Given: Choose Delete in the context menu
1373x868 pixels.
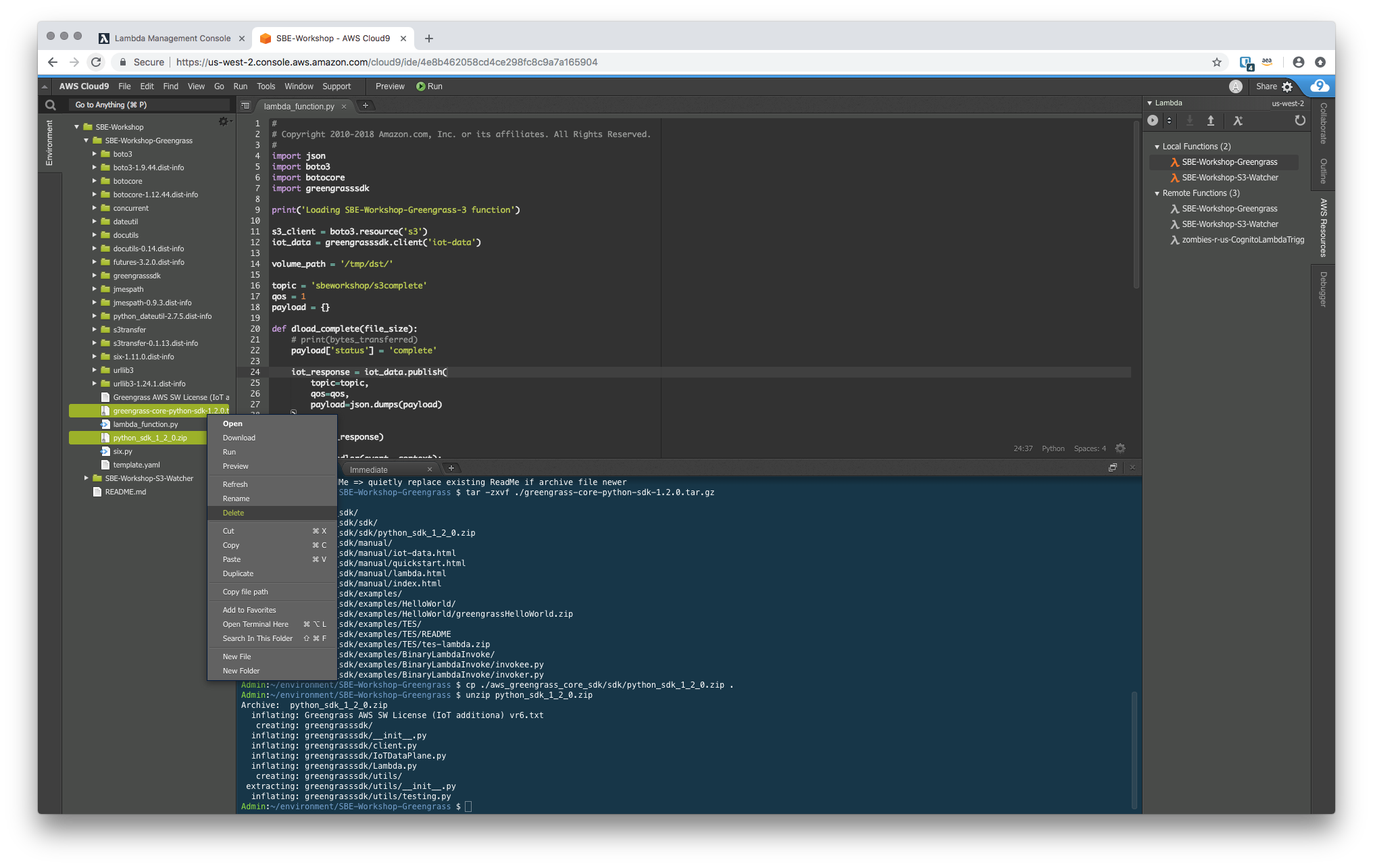Looking at the screenshot, I should pyautogui.click(x=272, y=513).
